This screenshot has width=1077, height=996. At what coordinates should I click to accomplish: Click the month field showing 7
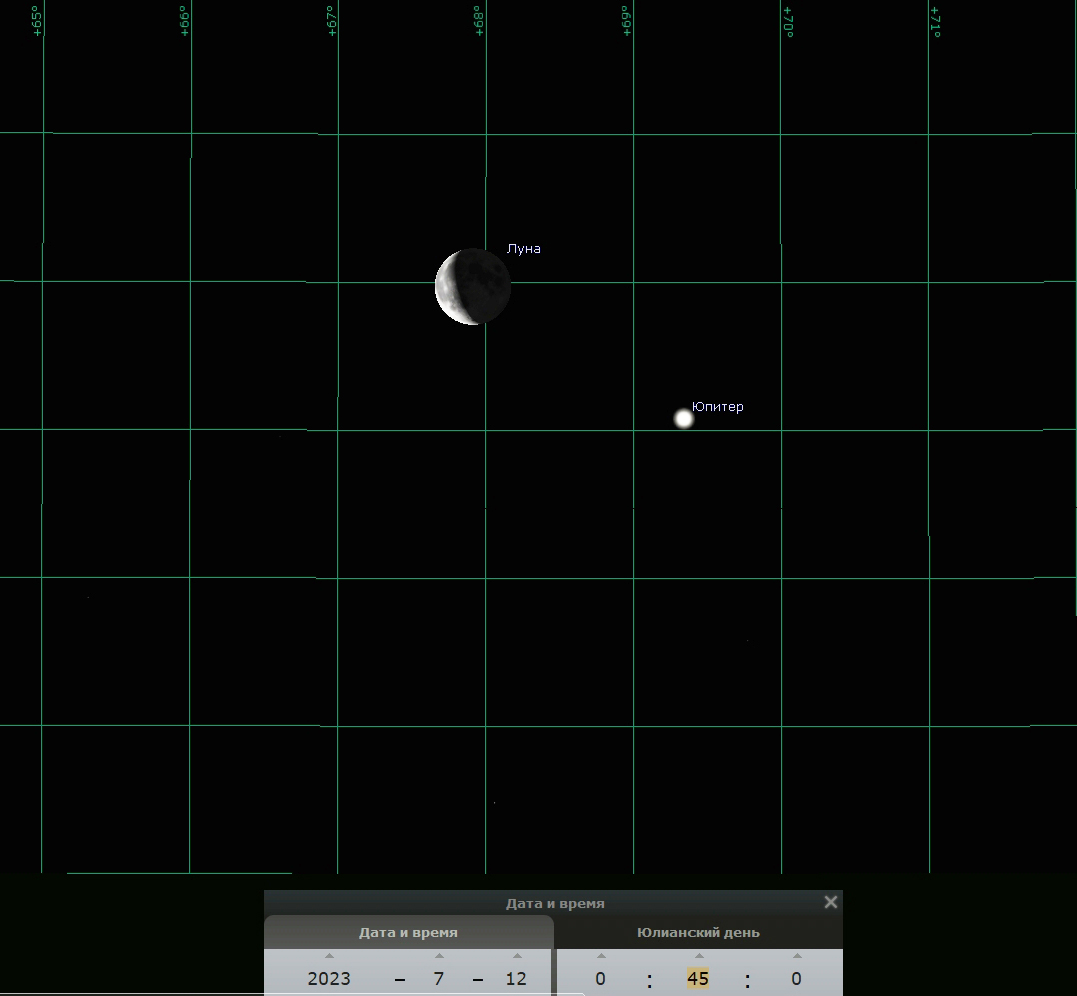click(439, 978)
